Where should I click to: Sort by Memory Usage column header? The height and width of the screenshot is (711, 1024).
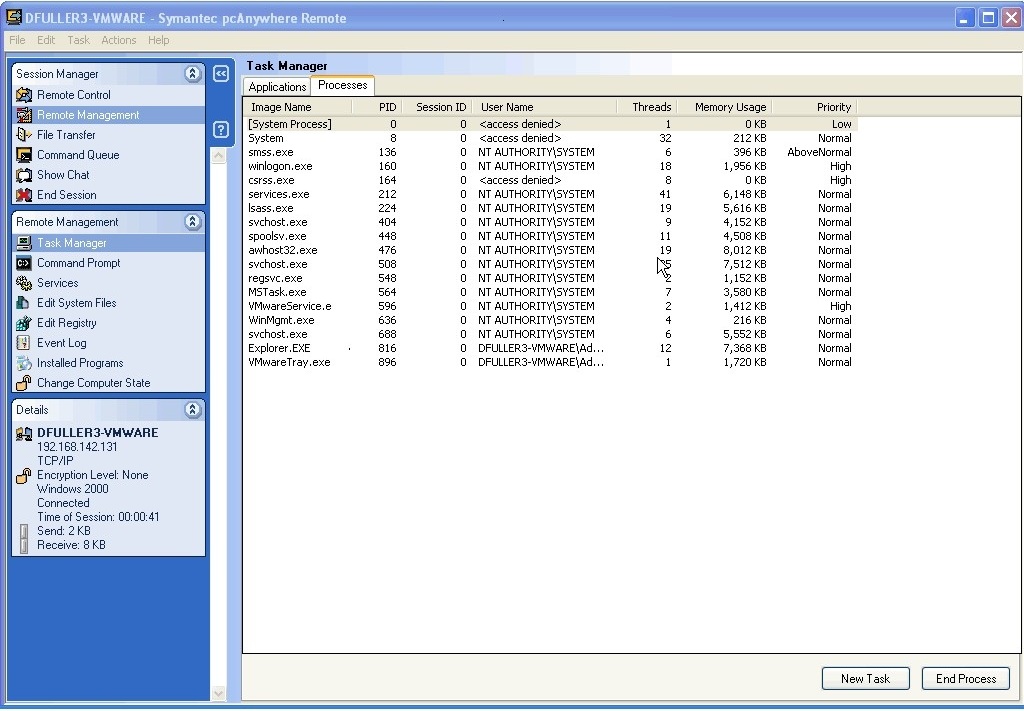[x=724, y=107]
